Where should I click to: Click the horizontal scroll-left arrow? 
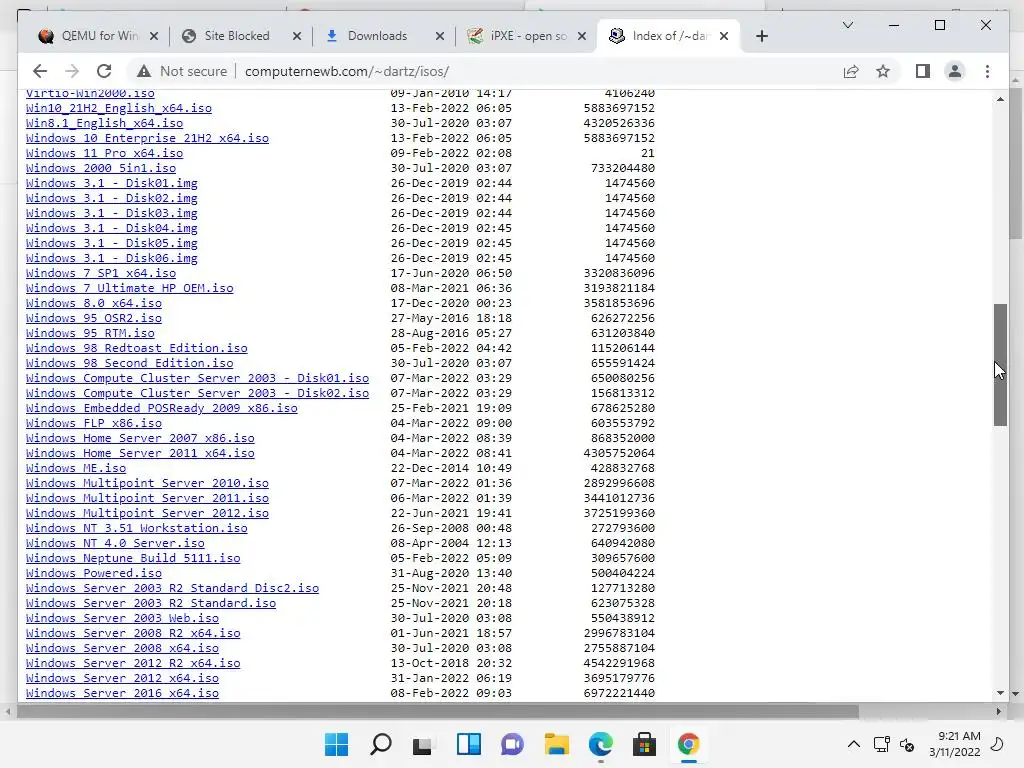pos(8,711)
